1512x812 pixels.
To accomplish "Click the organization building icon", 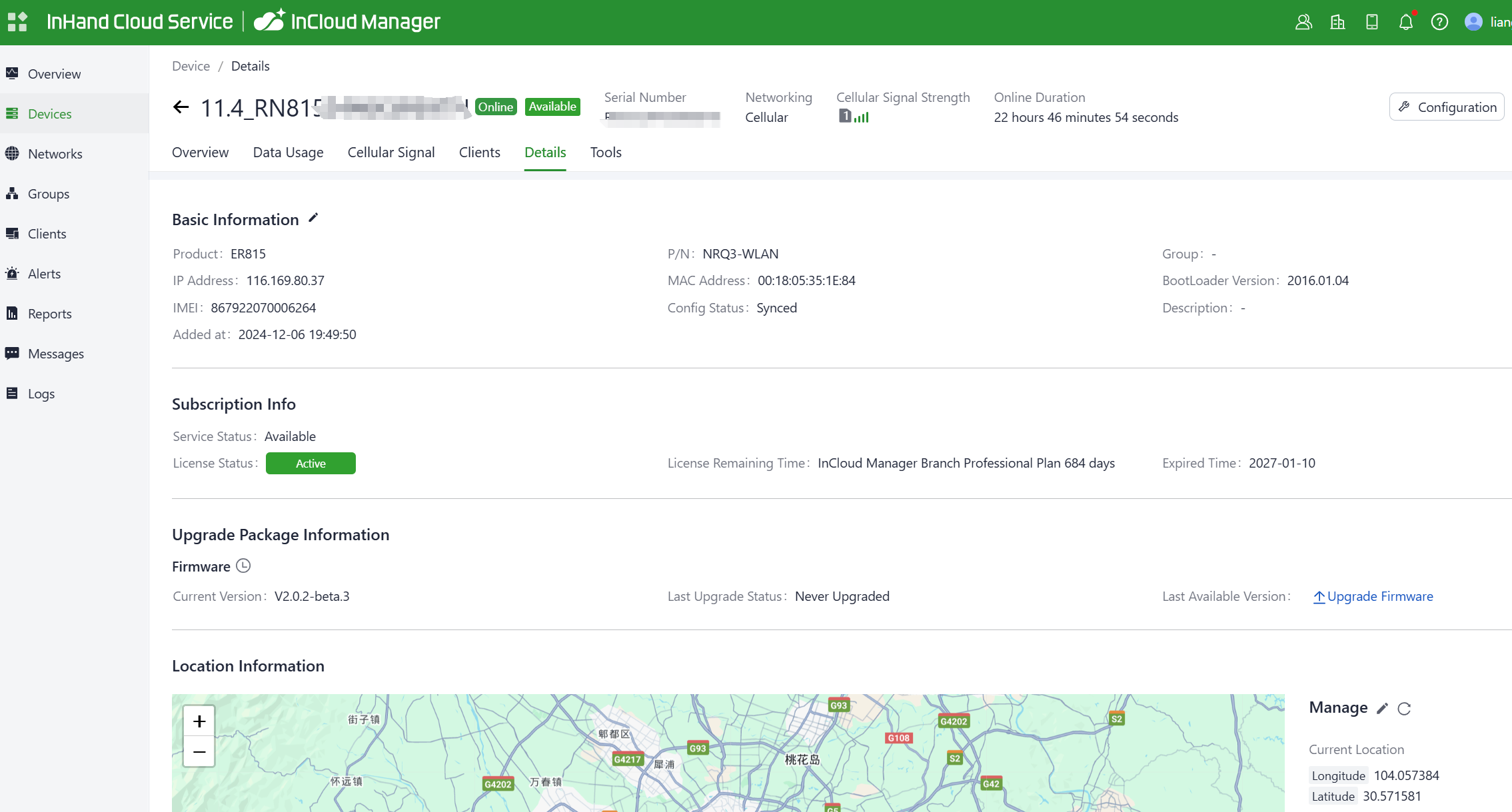I will pos(1337,22).
